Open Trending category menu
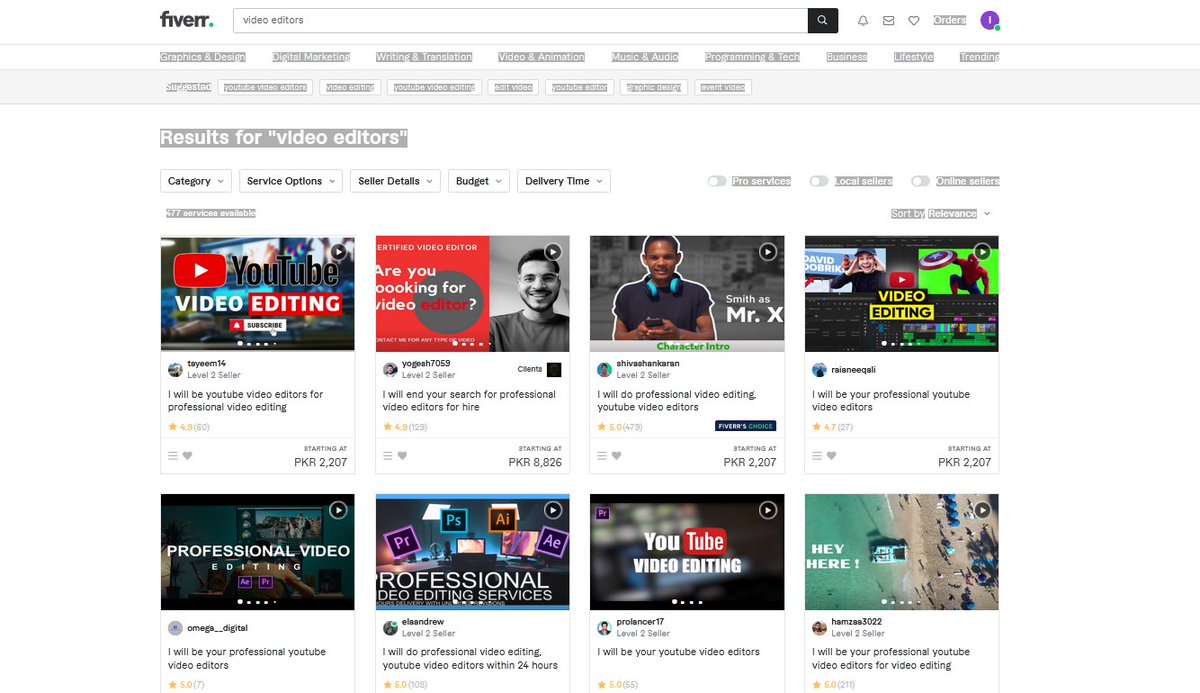This screenshot has height=693, width=1200. [979, 57]
